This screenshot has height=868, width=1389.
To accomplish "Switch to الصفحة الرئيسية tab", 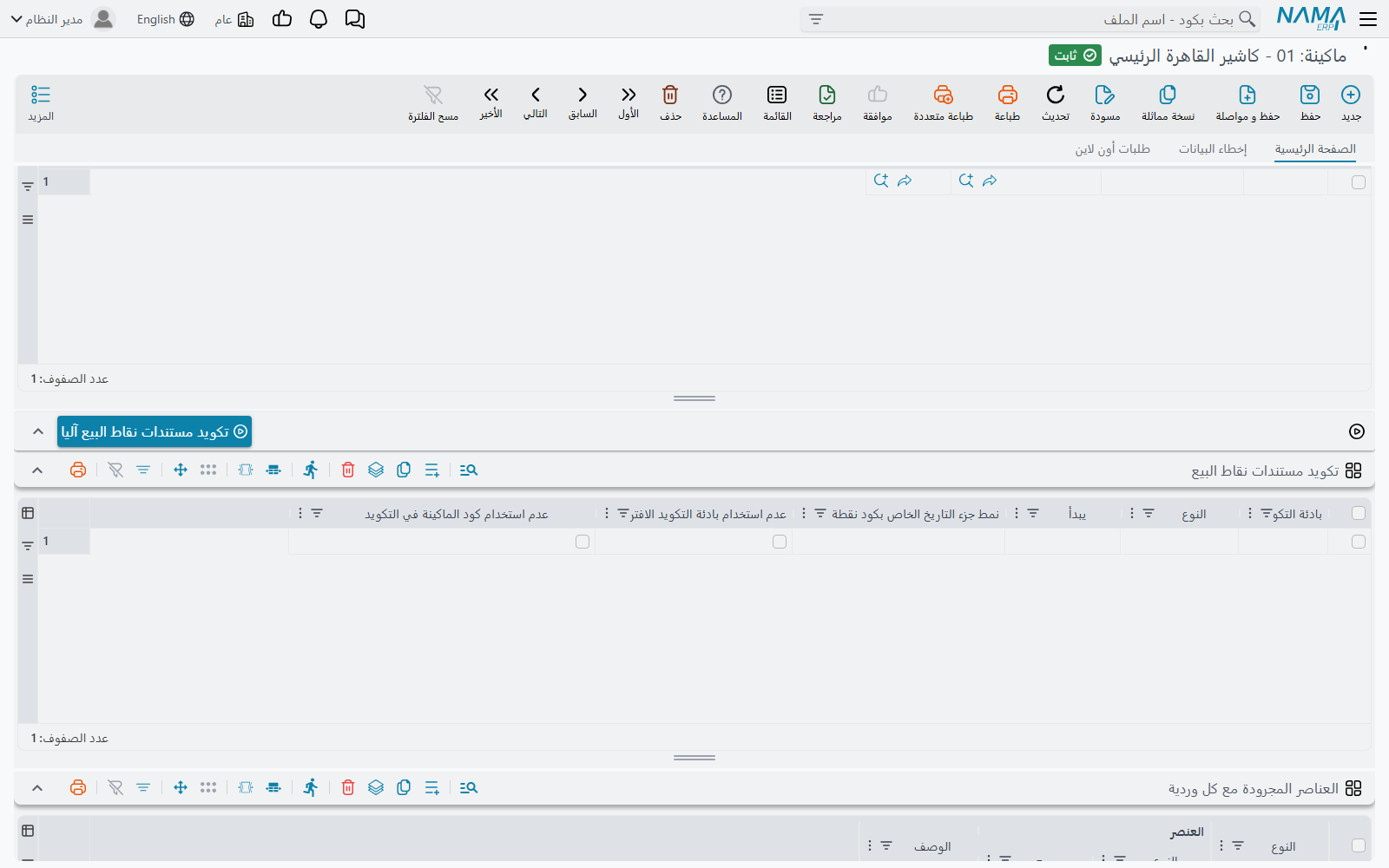I will [x=1315, y=149].
